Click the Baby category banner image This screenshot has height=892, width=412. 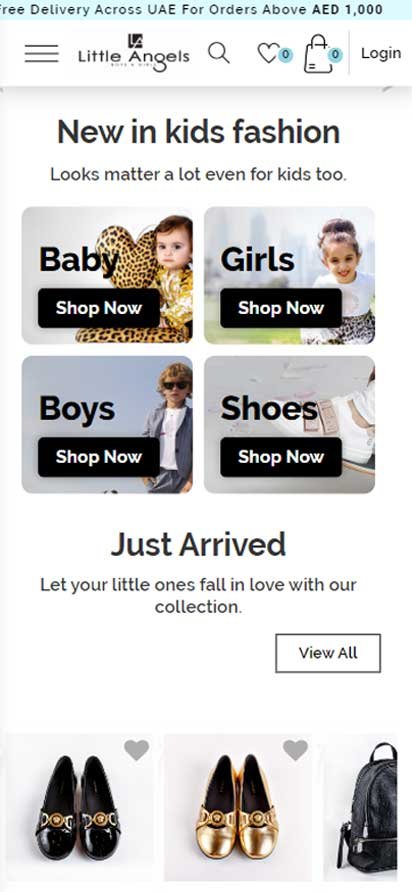pyautogui.click(x=107, y=275)
